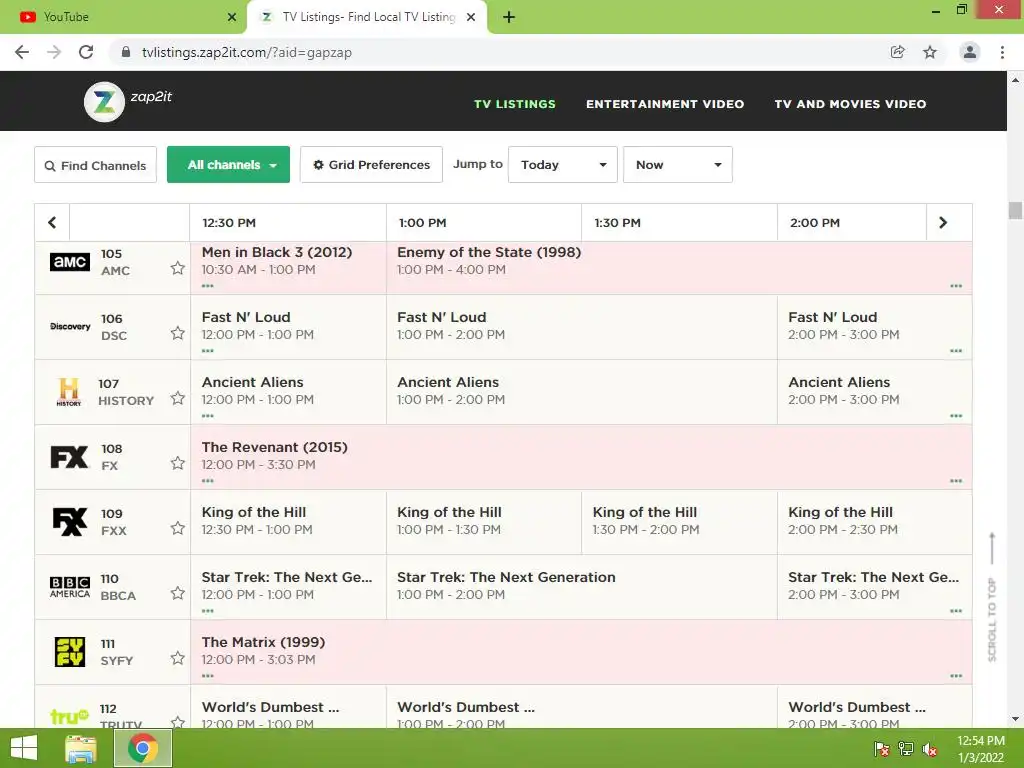Image resolution: width=1024 pixels, height=768 pixels.
Task: Favorite AMC channel with star
Action: (x=178, y=268)
